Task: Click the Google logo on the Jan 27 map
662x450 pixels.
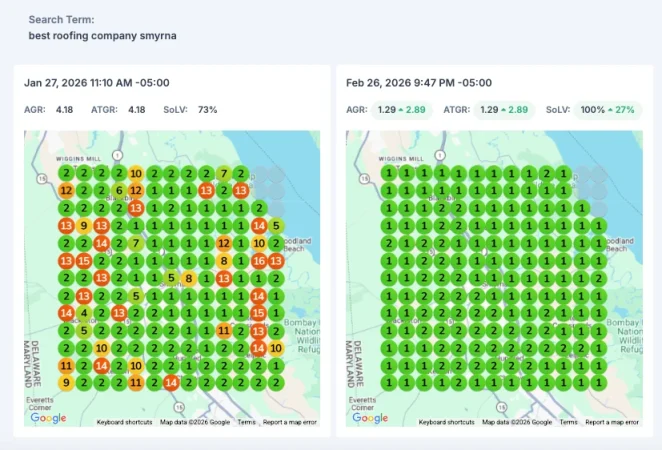Action: coord(48,418)
